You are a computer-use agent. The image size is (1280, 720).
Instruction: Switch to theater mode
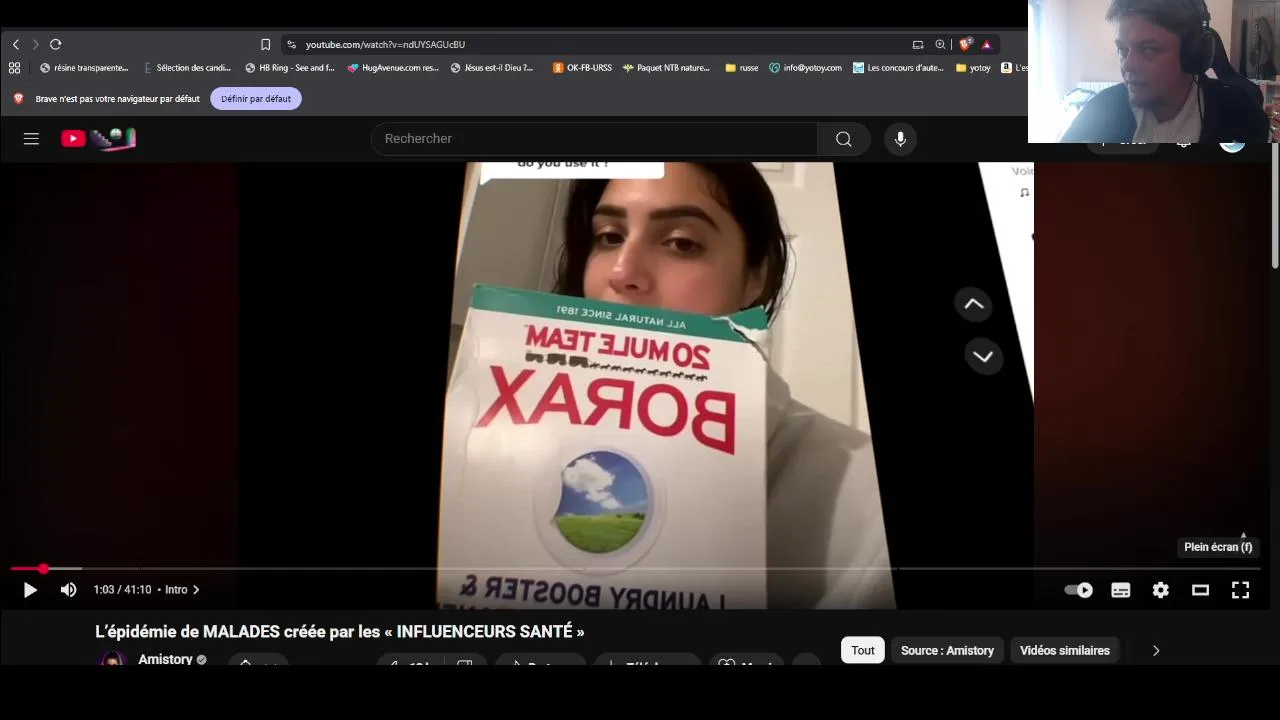[1200, 590]
